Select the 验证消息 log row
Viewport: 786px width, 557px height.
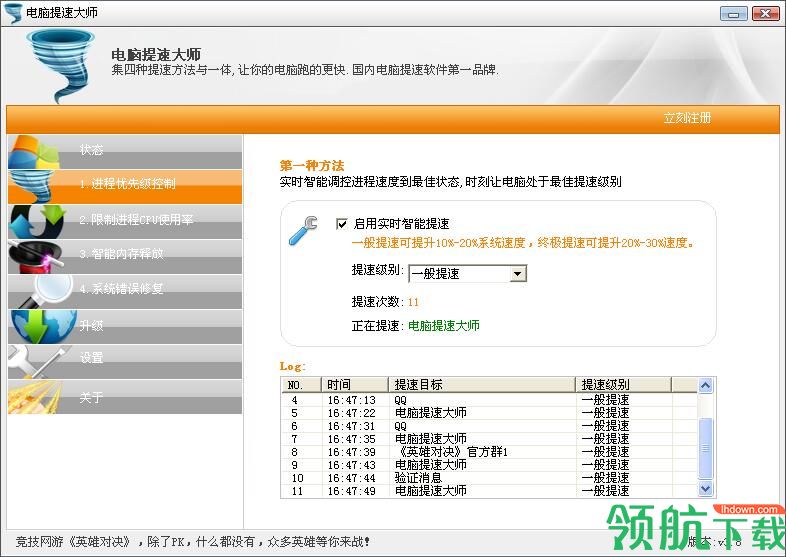coord(489,478)
